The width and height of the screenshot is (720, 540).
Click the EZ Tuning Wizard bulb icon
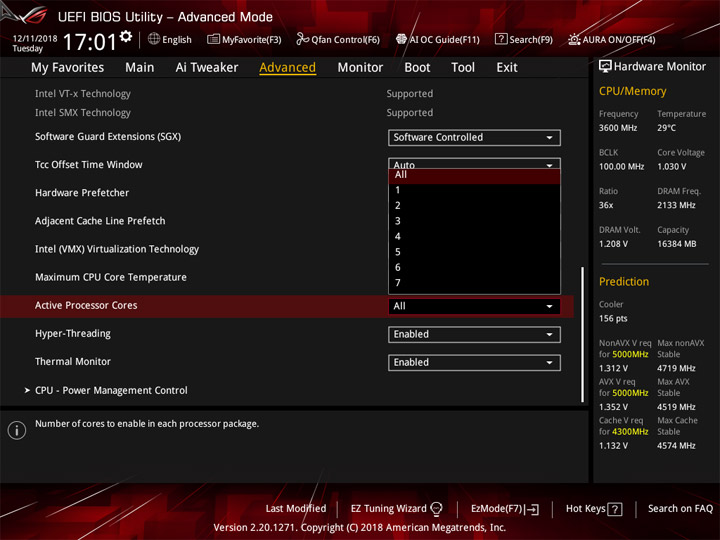pyautogui.click(x=436, y=509)
